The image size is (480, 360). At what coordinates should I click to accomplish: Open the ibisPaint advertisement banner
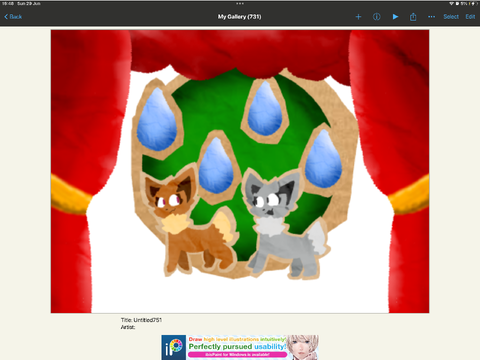click(x=240, y=347)
